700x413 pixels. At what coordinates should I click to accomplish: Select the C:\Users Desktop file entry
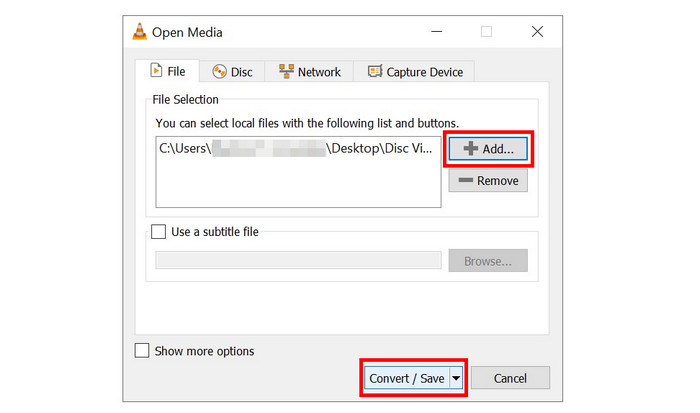296,148
